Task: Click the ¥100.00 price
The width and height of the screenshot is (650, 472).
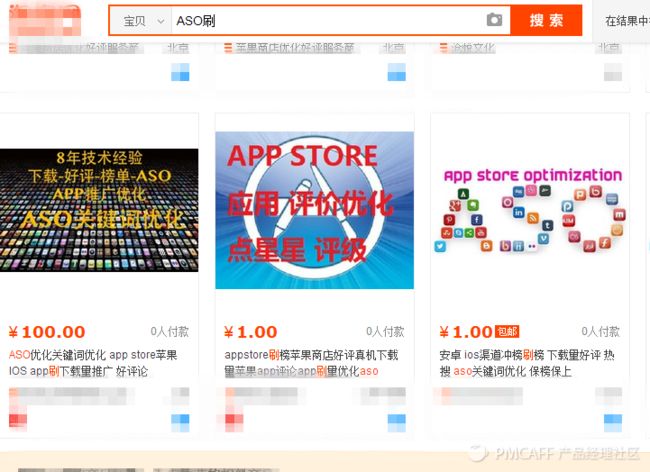Action: 47,332
